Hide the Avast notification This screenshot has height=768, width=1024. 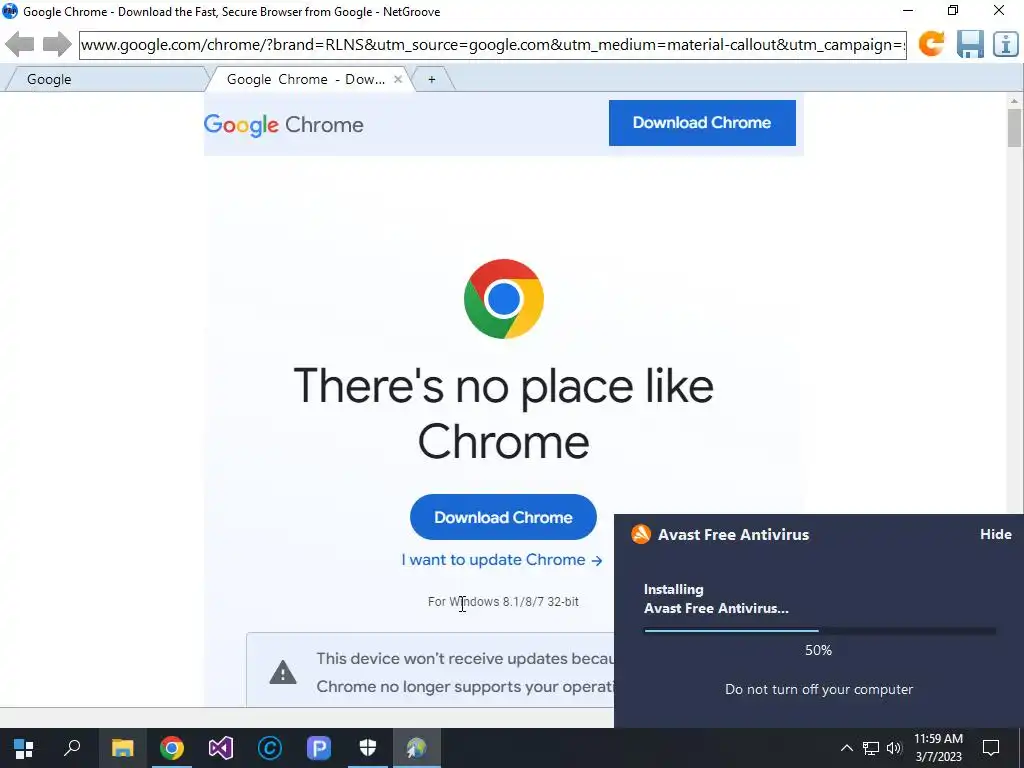coord(995,534)
